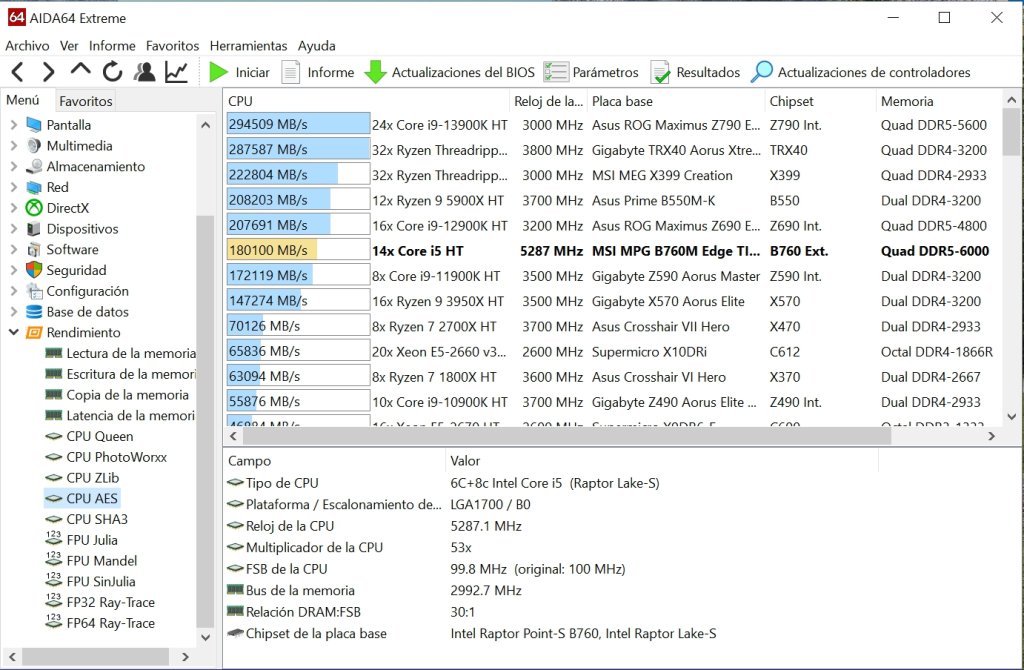Open the Favoritos menu in the menu bar
1024x670 pixels.
[x=172, y=46]
